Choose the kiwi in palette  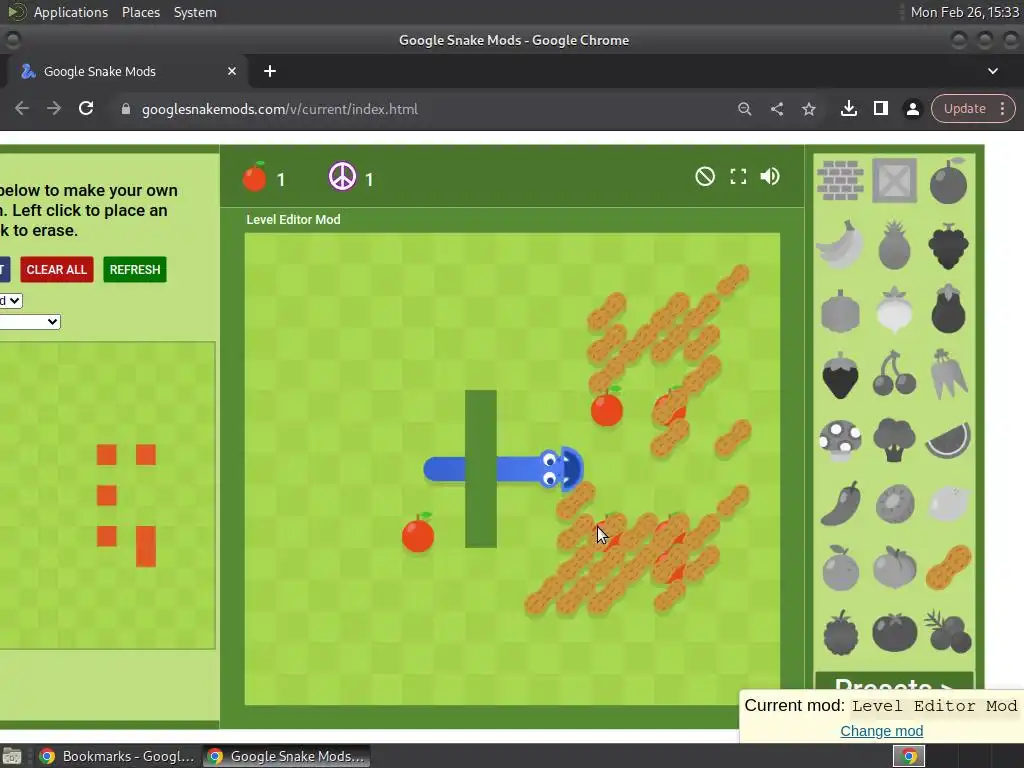pyautogui.click(x=894, y=504)
